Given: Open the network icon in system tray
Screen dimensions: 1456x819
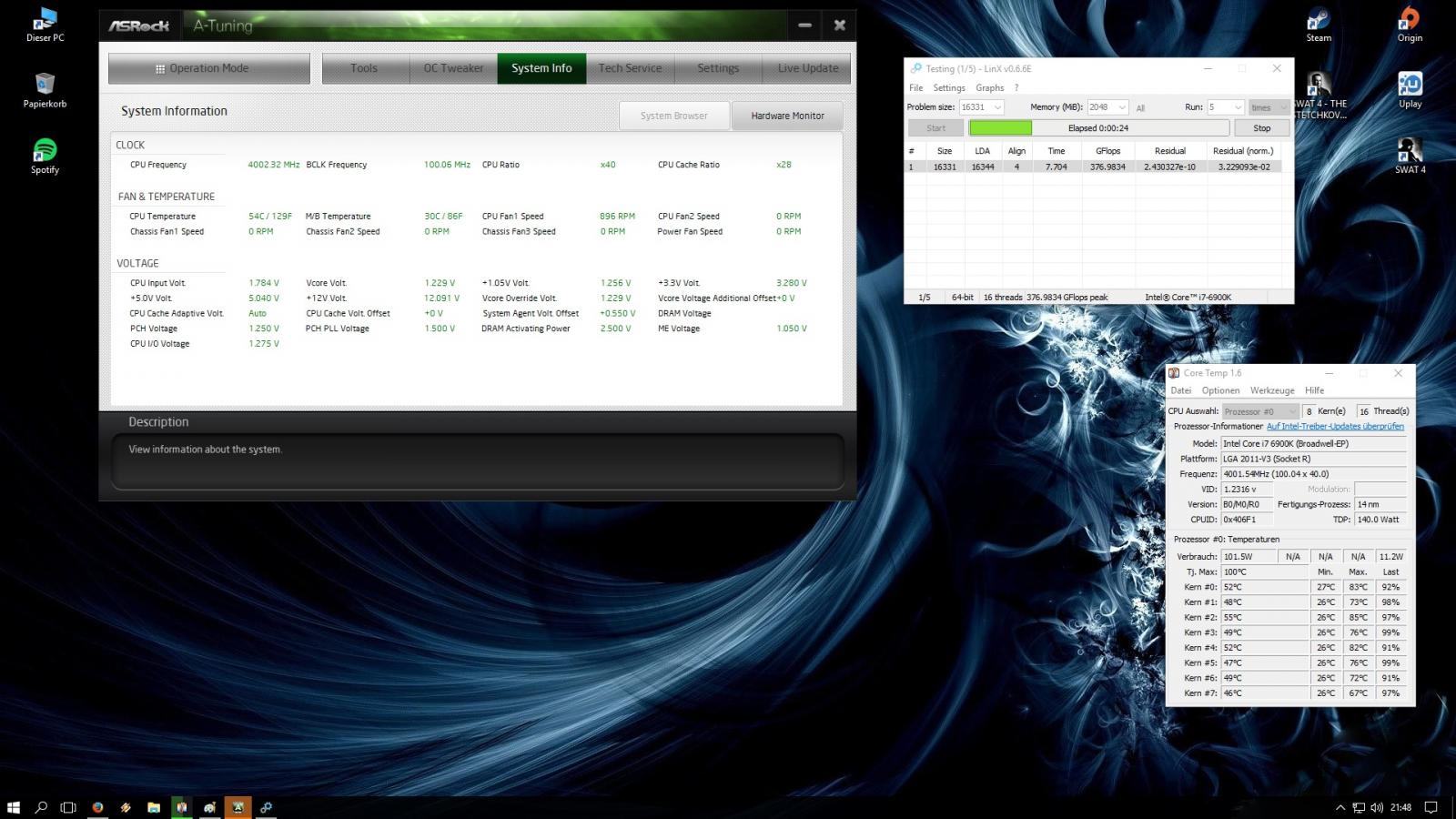Looking at the screenshot, I should pyautogui.click(x=1359, y=807).
